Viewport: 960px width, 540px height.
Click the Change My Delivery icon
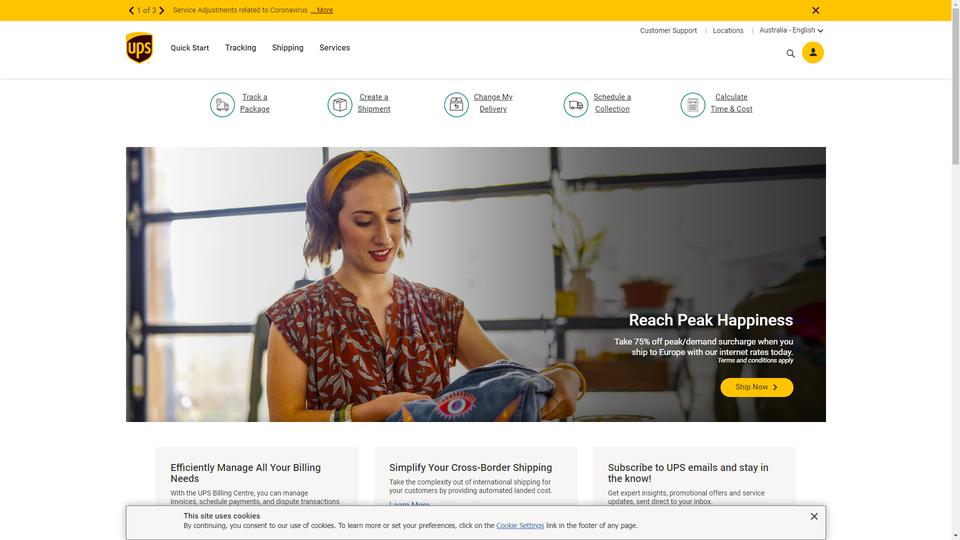coord(456,105)
